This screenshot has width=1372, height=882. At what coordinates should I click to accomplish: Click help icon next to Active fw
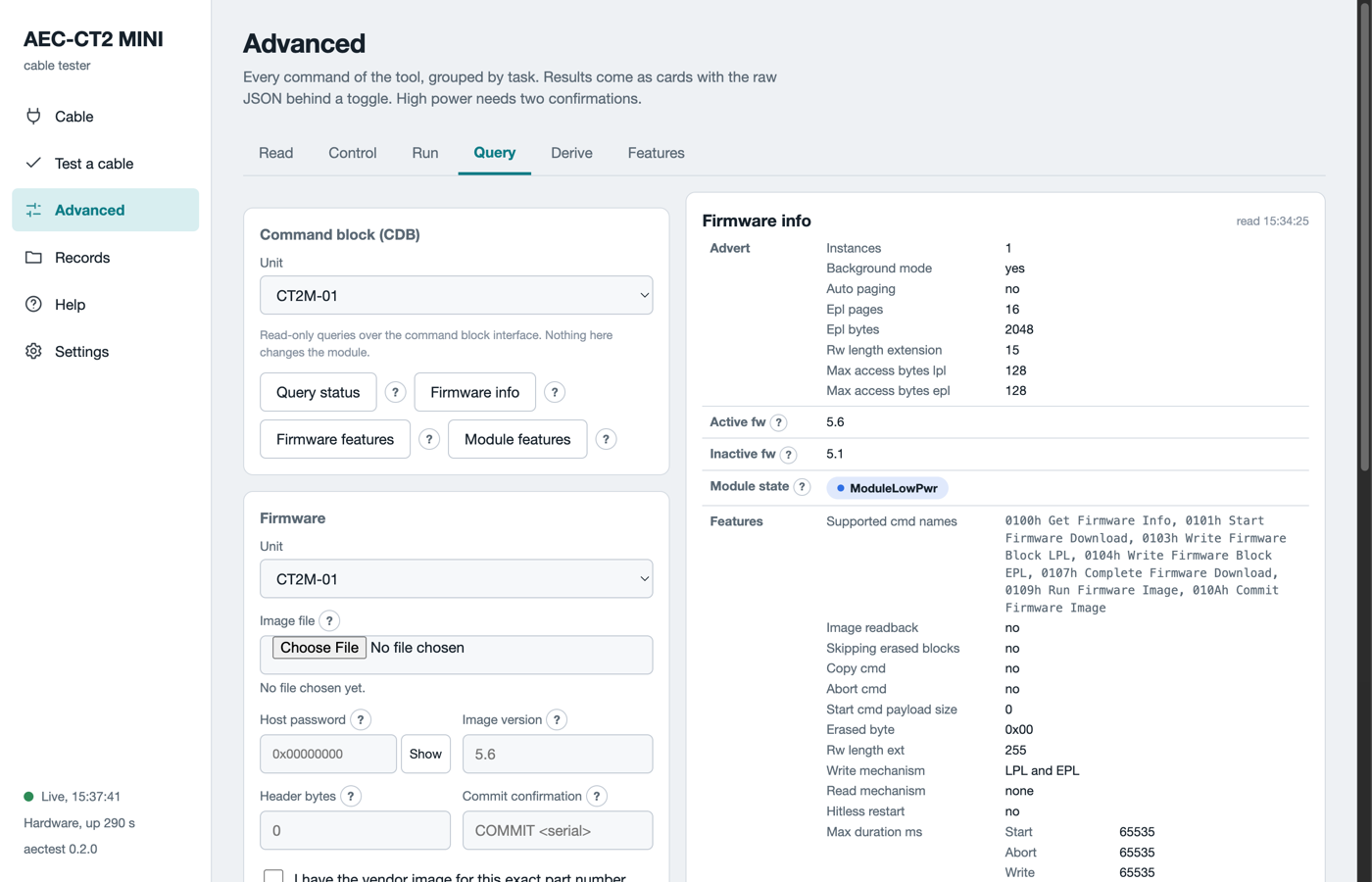click(778, 422)
